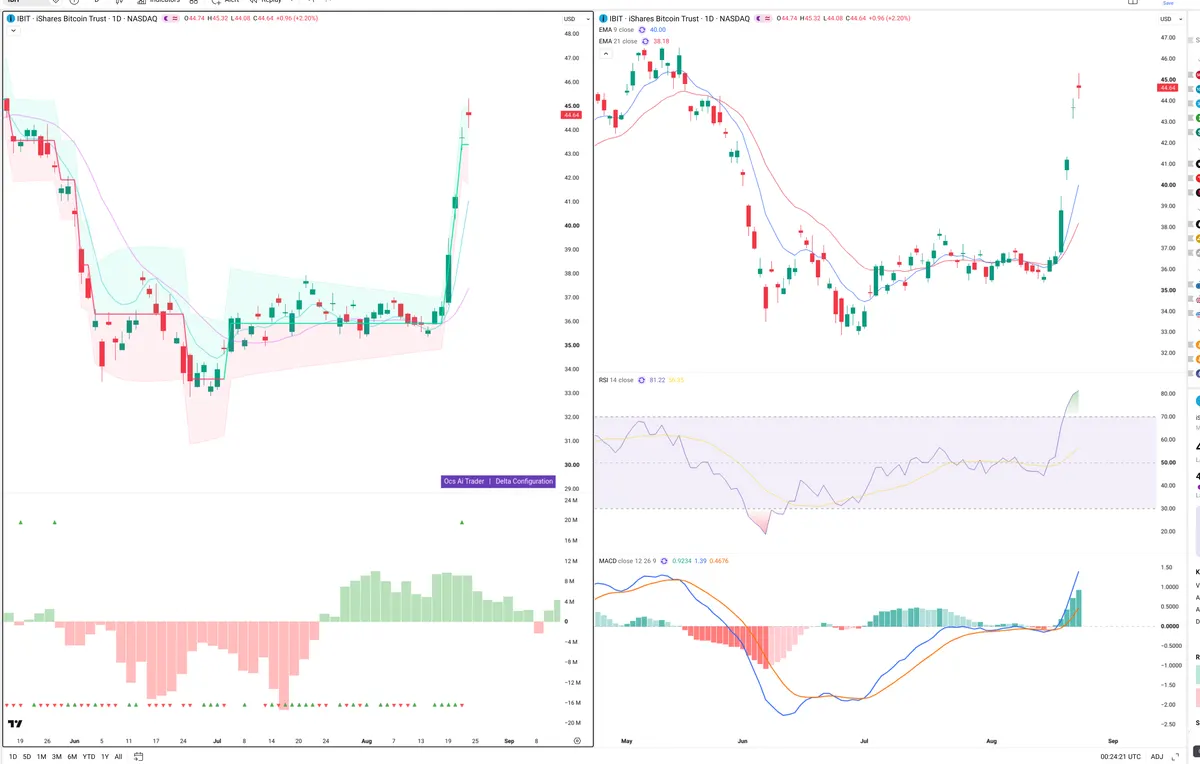Viewport: 1200px width, 764px height.
Task: Expand the left chart indicator legend chevron
Action: pos(11,31)
